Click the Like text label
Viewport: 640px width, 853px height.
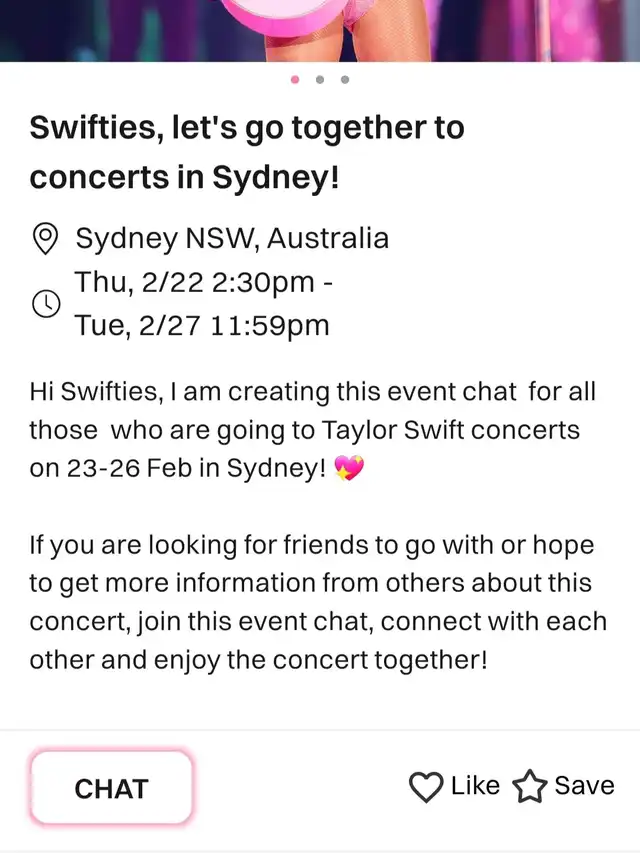475,786
